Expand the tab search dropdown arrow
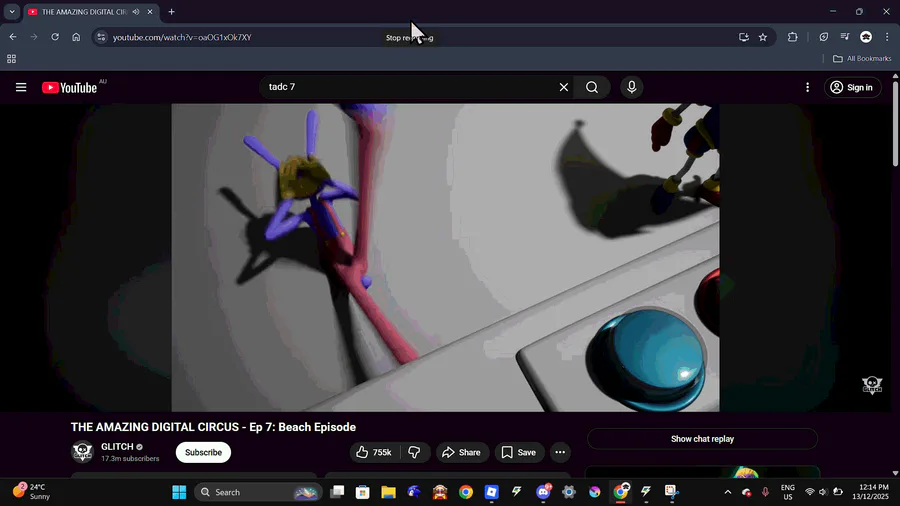Image resolution: width=900 pixels, height=506 pixels. (12, 11)
